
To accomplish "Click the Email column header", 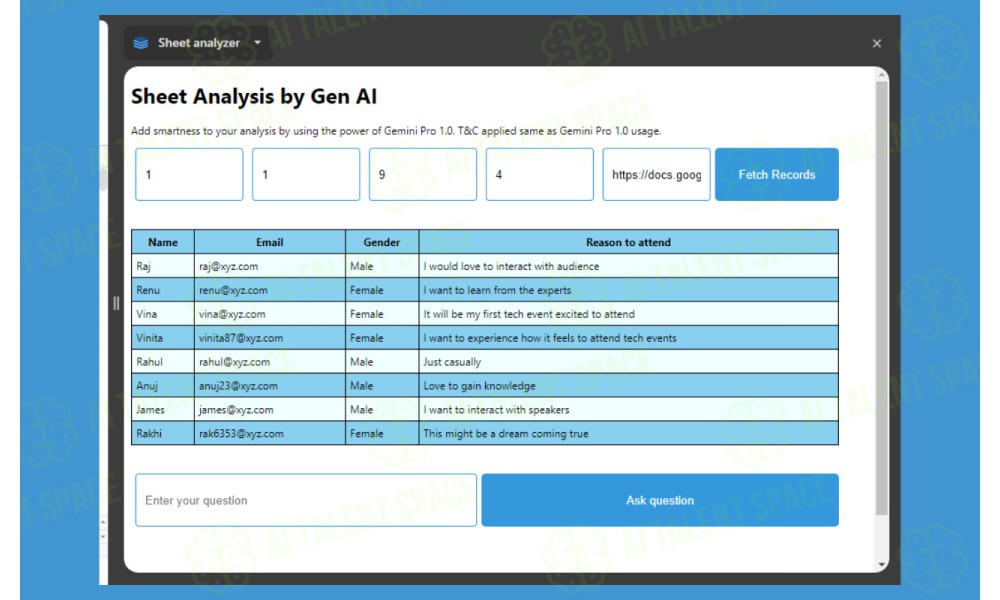I will click(x=270, y=242).
